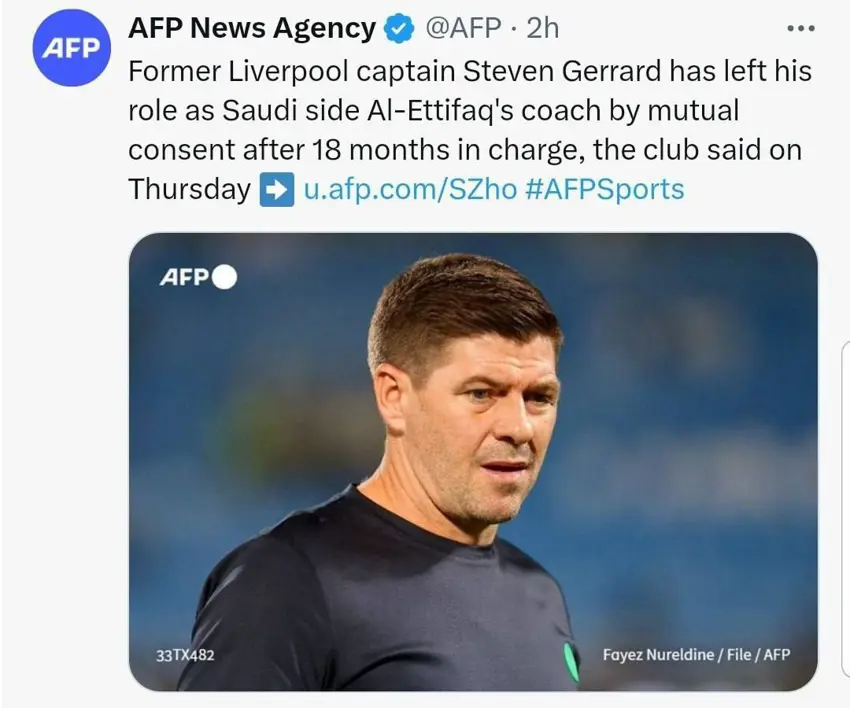
Task: Open the AFP profile avatar
Action: [x=70, y=48]
